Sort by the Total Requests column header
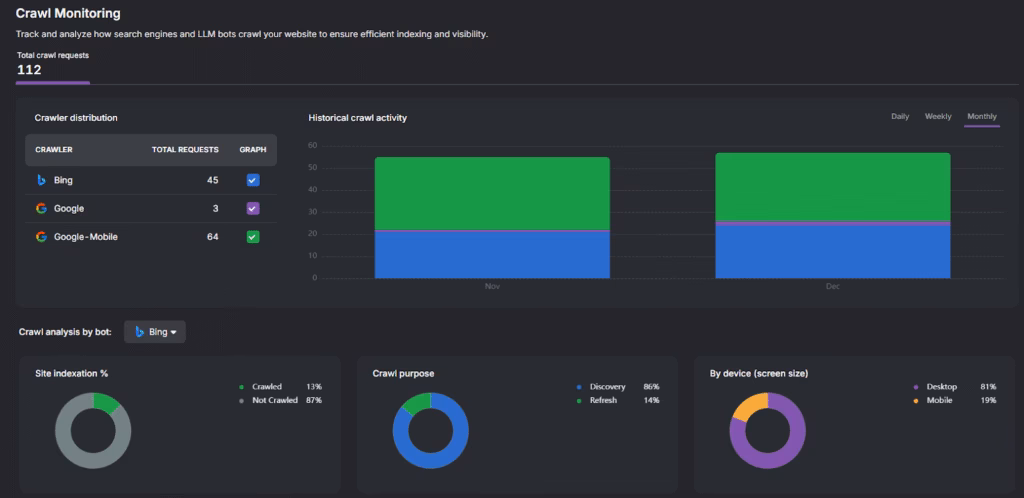Viewport: 1024px width, 498px height. (185, 150)
